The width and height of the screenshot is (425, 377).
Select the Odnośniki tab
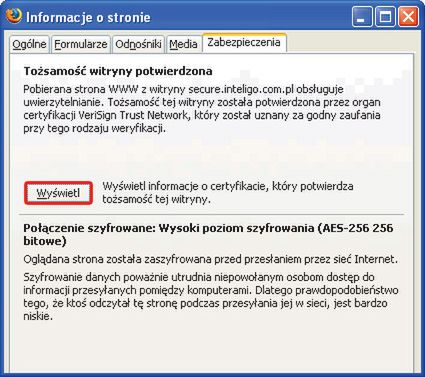(138, 44)
